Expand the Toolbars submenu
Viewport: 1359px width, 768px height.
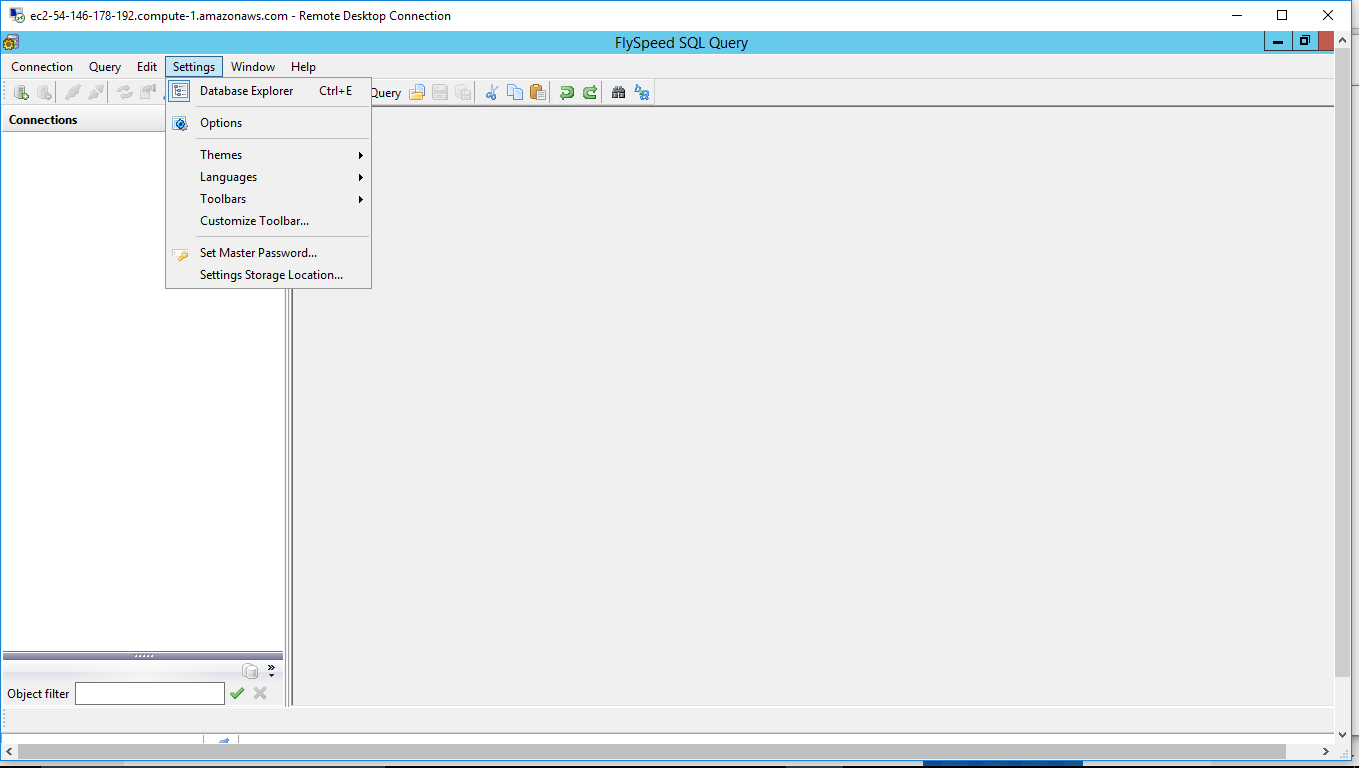pos(222,199)
